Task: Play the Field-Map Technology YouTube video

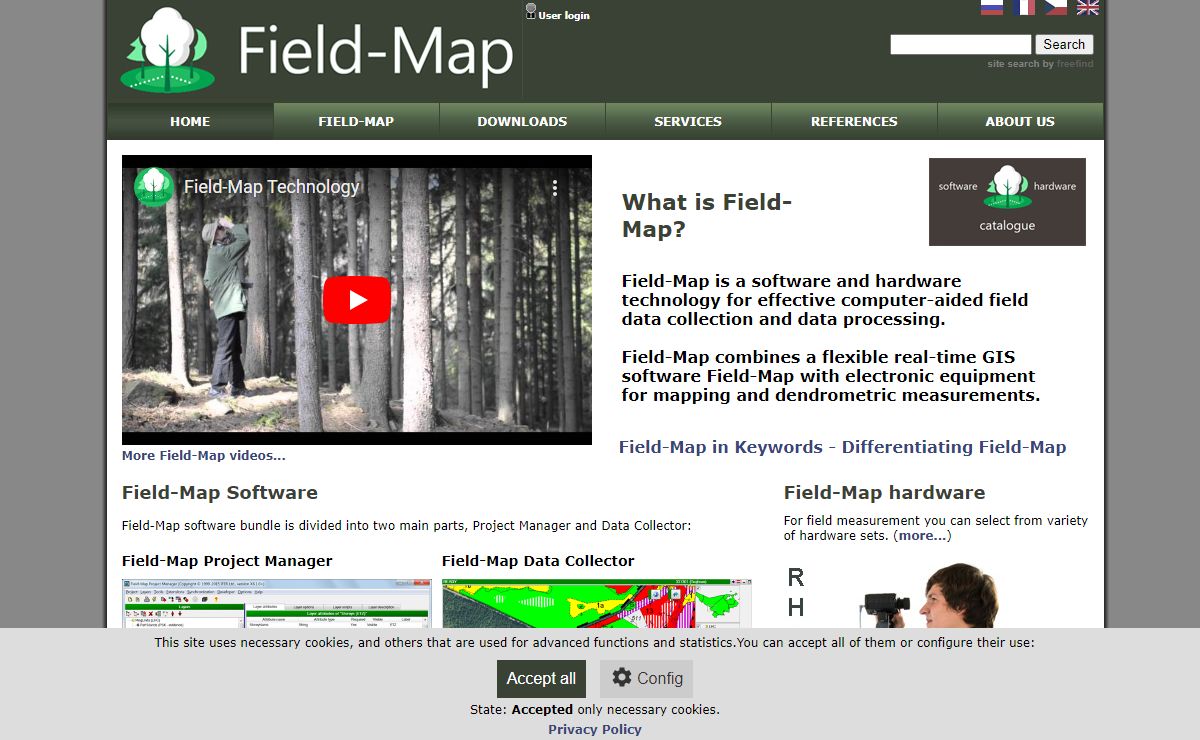Action: pos(357,299)
